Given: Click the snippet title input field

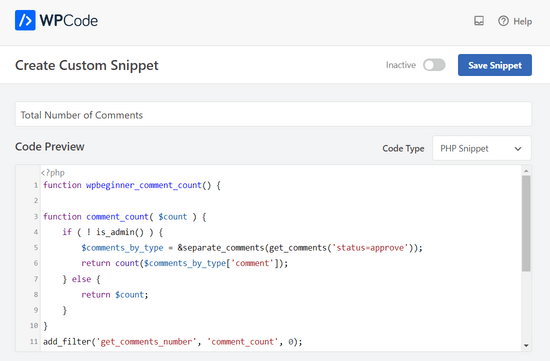Looking at the screenshot, I should (x=273, y=114).
